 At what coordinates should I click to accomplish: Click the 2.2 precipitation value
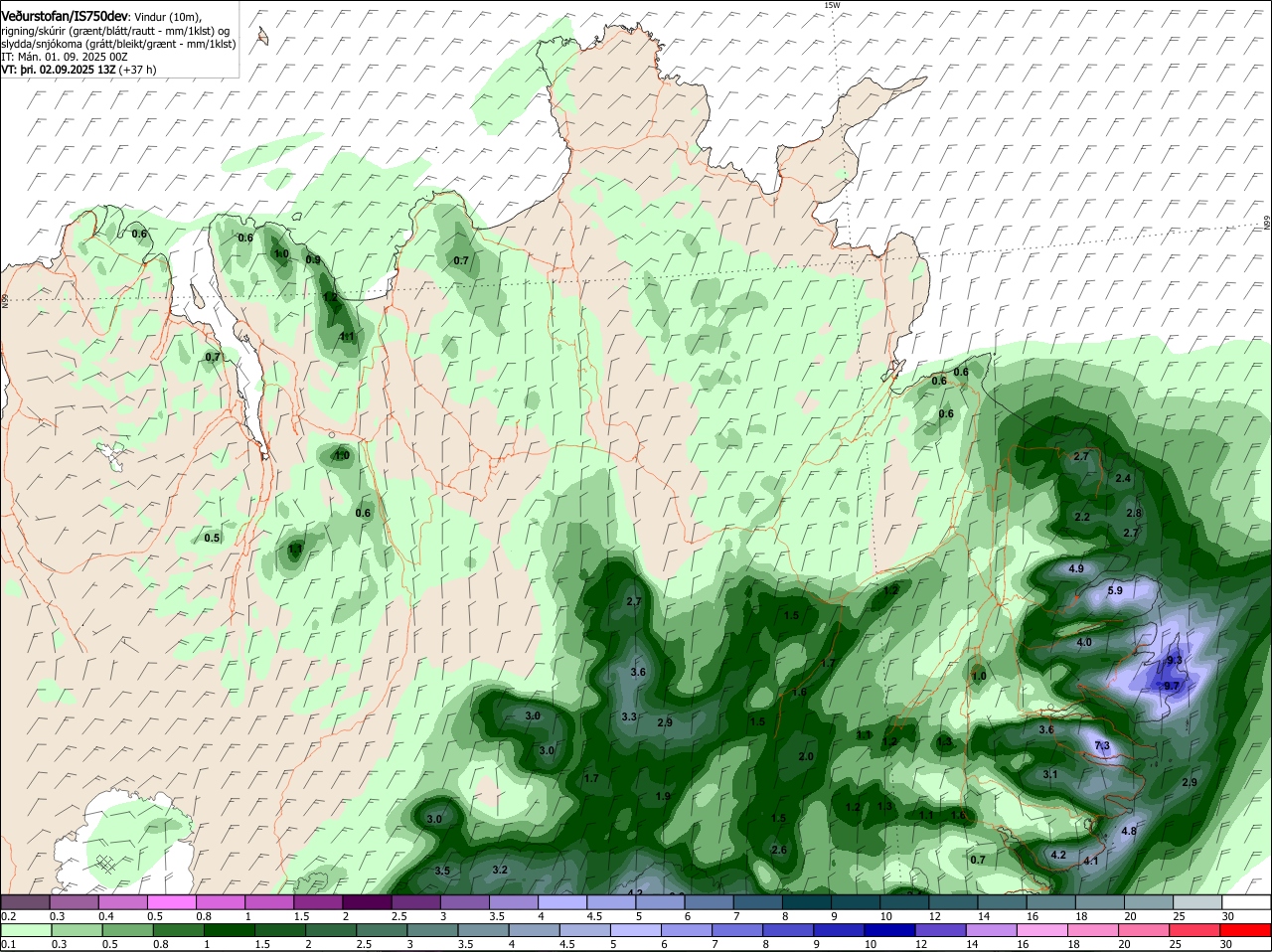pos(1083,517)
